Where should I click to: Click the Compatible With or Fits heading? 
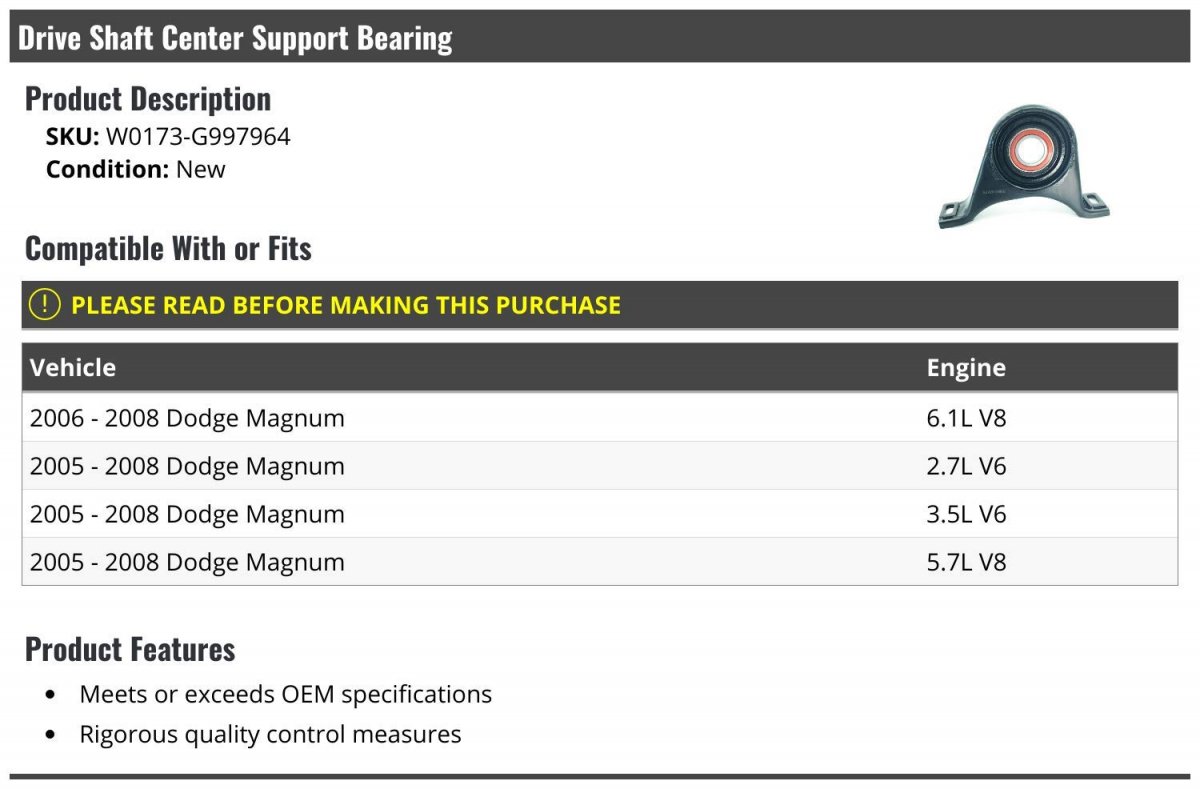click(x=168, y=248)
